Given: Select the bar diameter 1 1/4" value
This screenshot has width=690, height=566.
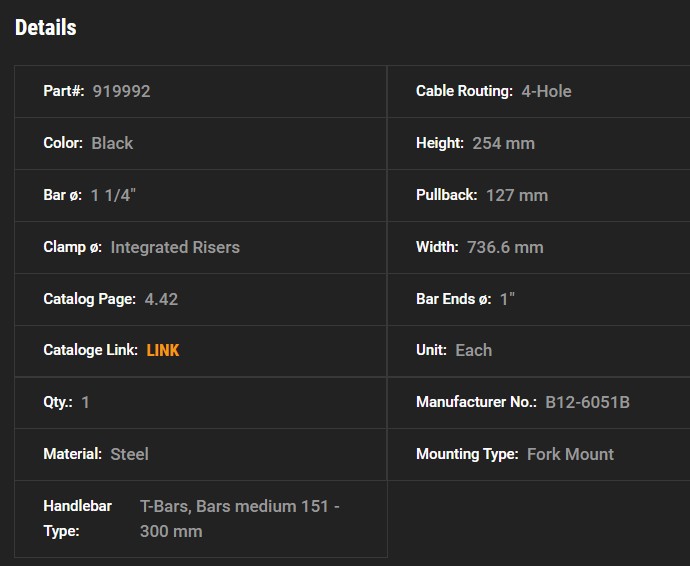Looking at the screenshot, I should pyautogui.click(x=113, y=195).
